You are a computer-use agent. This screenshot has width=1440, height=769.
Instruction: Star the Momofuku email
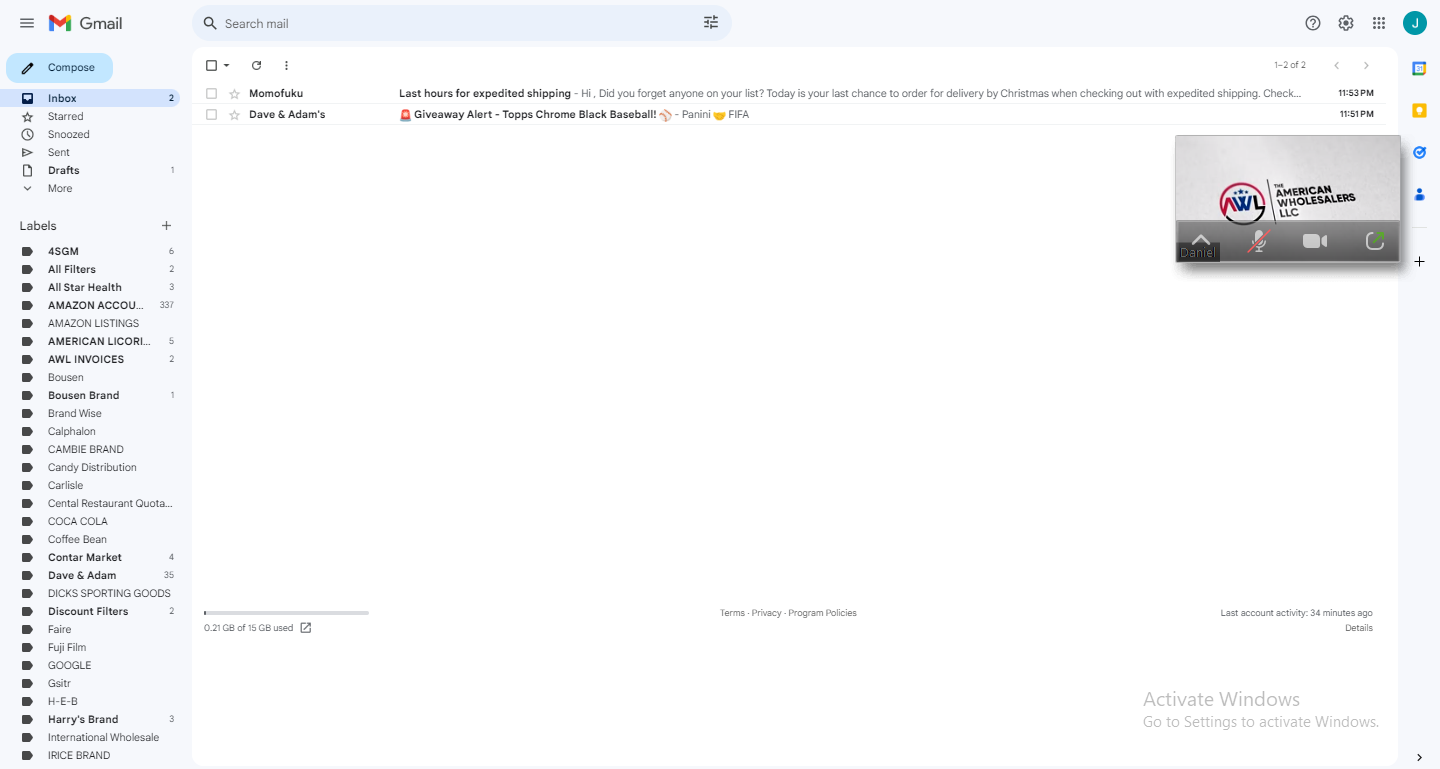[x=234, y=93]
